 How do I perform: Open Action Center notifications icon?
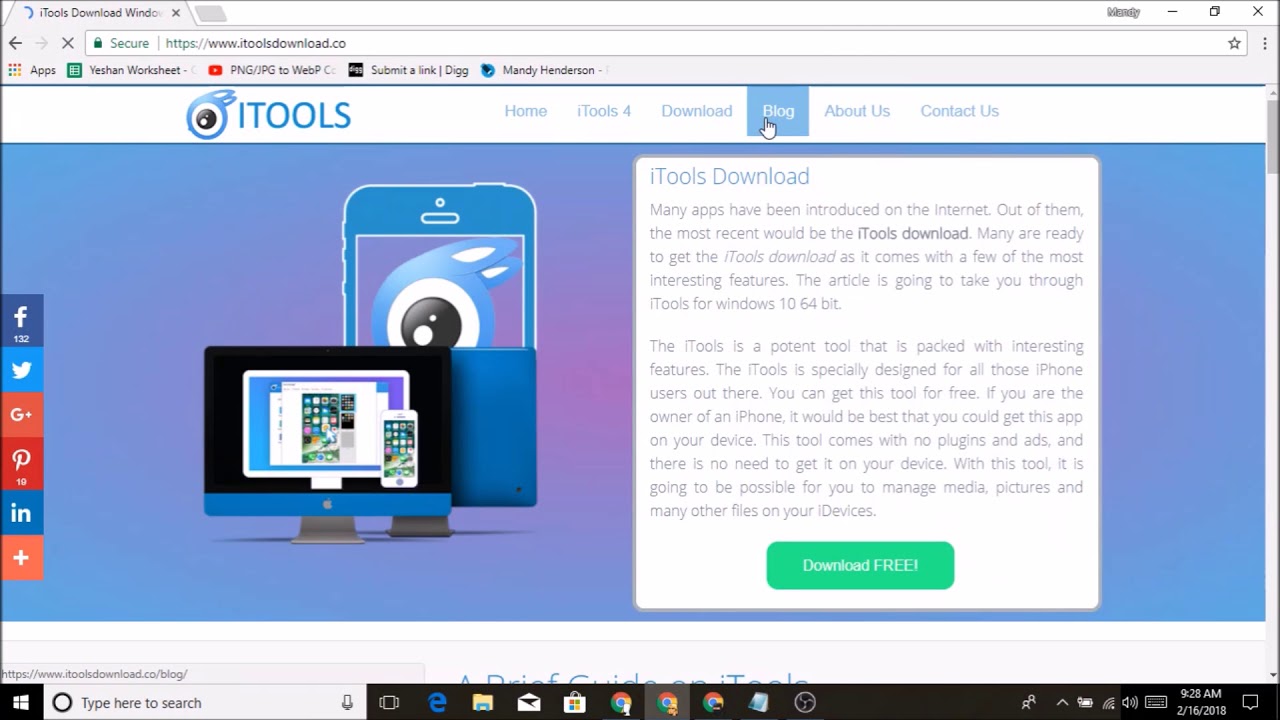point(1250,703)
